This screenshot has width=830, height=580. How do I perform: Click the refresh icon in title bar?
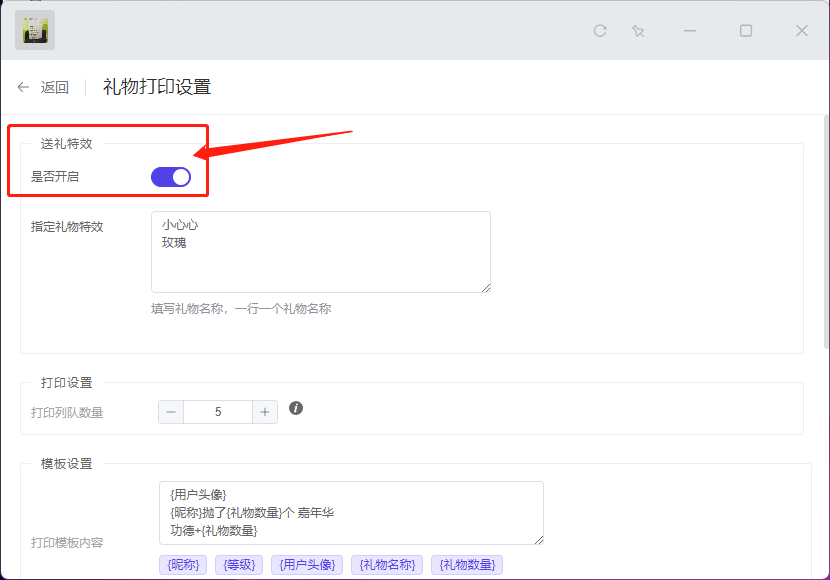coord(600,31)
